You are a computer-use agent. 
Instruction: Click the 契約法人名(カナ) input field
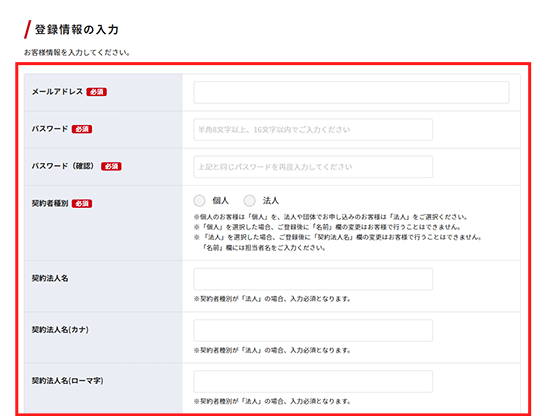(x=313, y=330)
